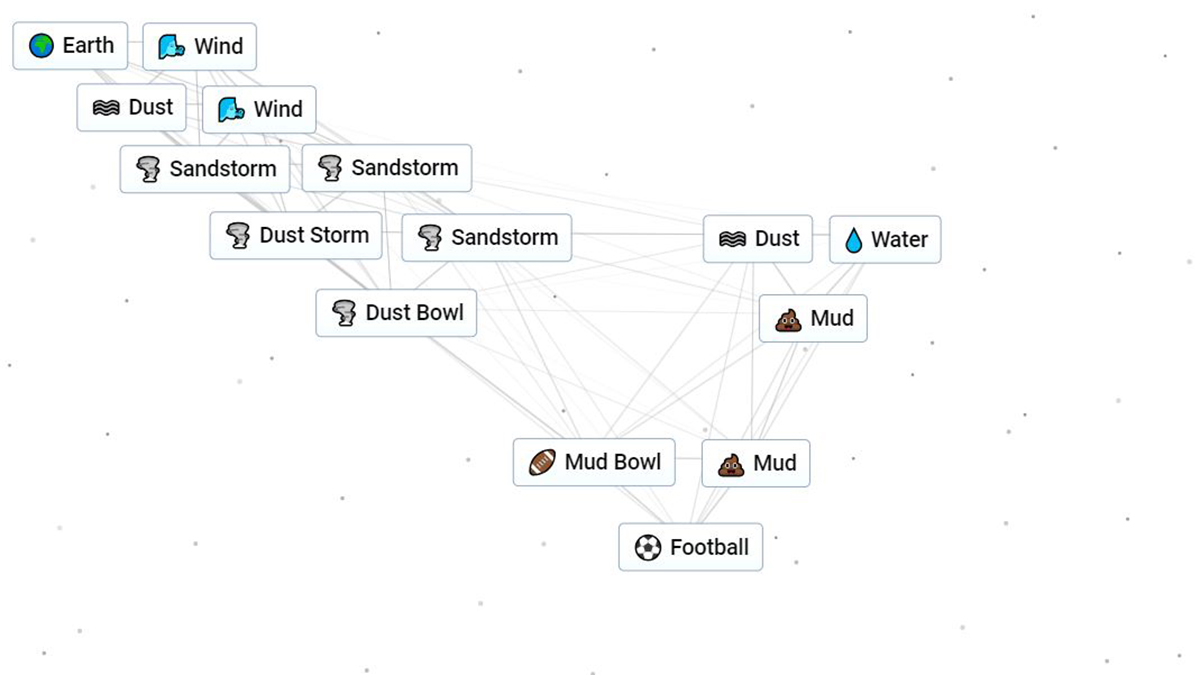The image size is (1200, 675).
Task: Select the Earth element tile
Action: coord(70,45)
